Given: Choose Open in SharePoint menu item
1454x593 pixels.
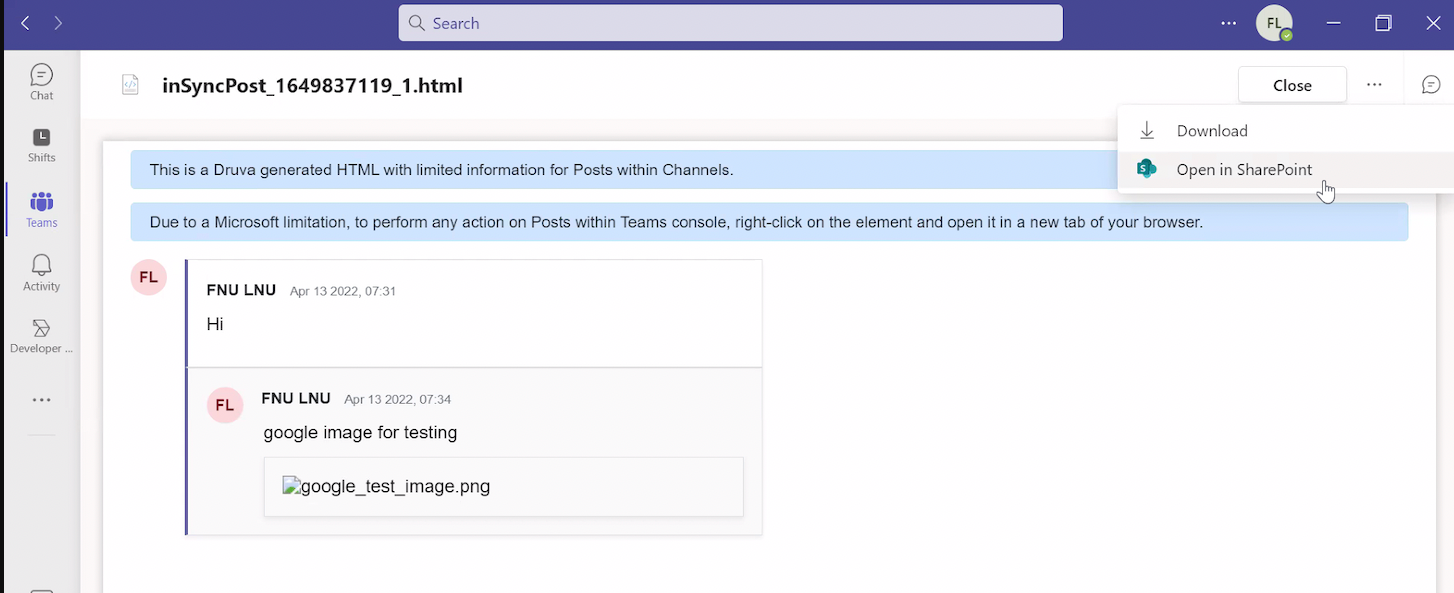Looking at the screenshot, I should click(x=1243, y=170).
